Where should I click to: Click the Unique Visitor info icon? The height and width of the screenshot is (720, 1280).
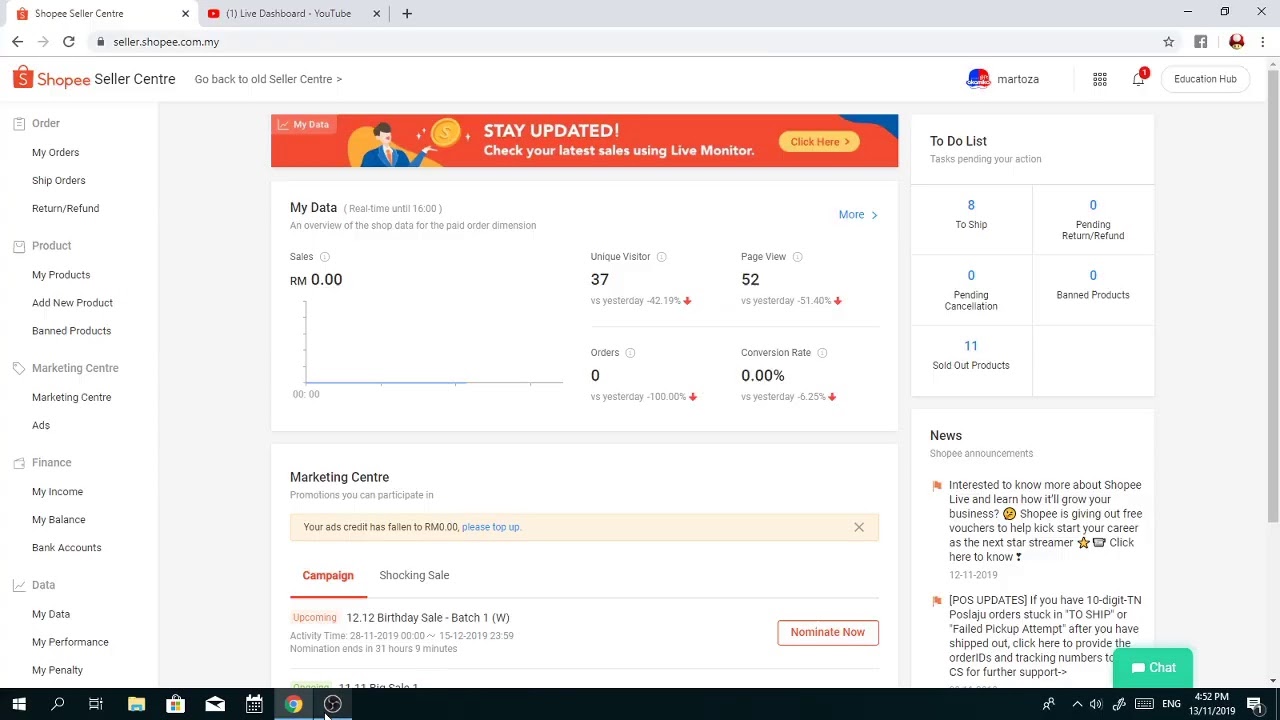pyautogui.click(x=661, y=257)
